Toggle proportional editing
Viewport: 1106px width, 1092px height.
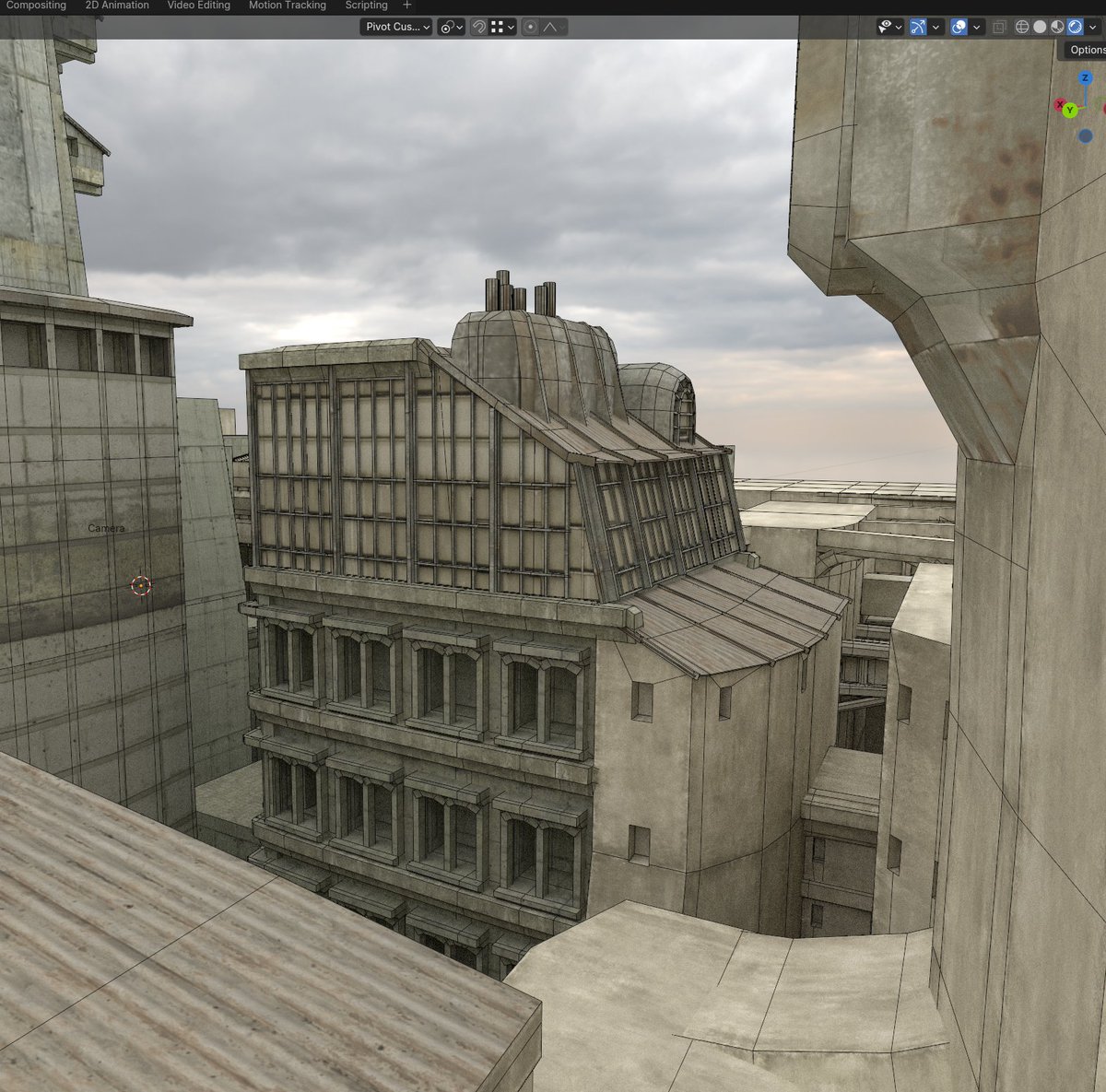(530, 27)
